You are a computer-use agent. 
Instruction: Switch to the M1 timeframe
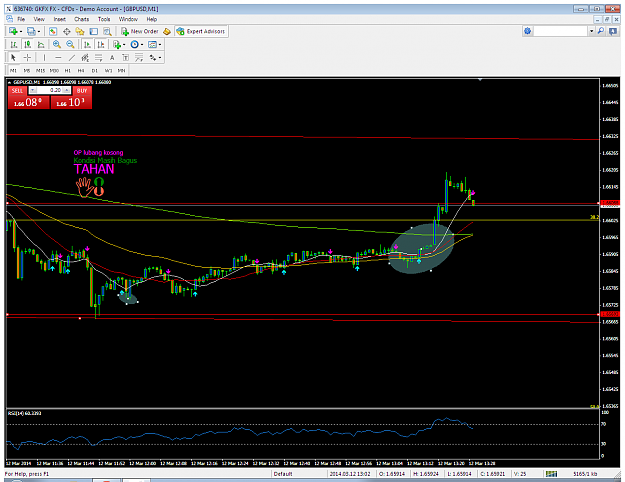(14, 71)
